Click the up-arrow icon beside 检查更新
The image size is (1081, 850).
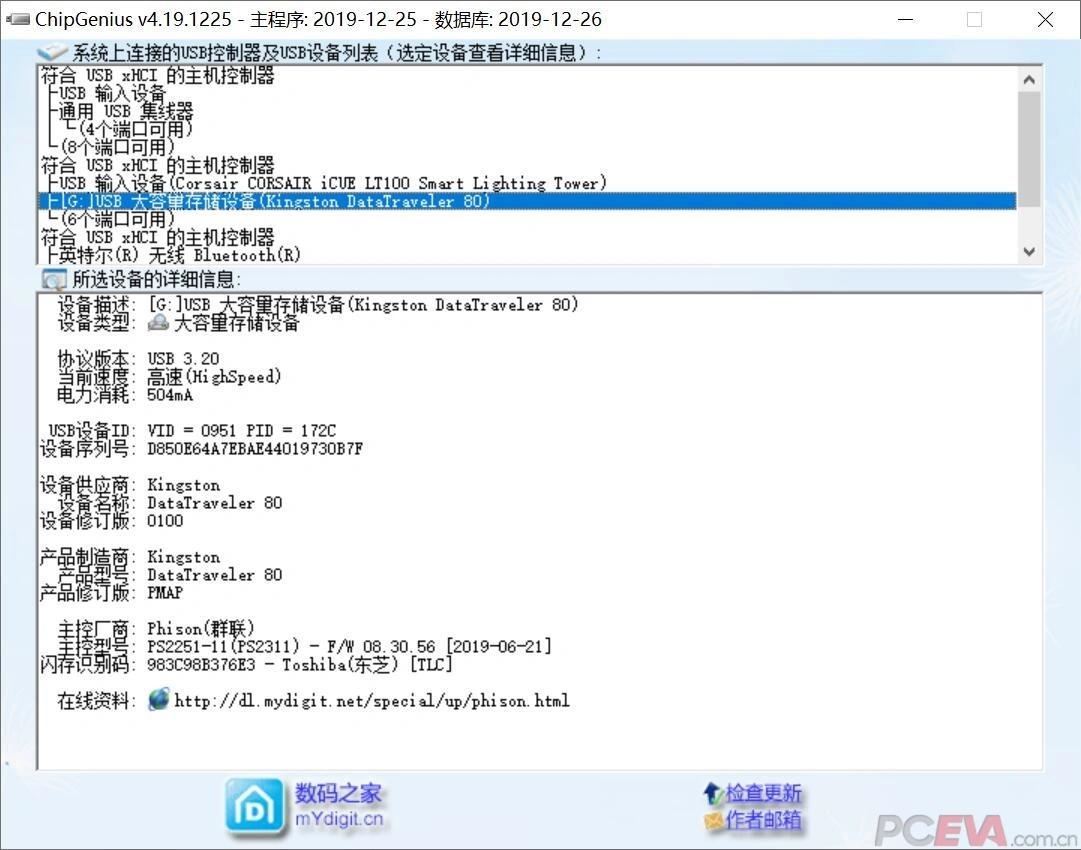tap(712, 793)
